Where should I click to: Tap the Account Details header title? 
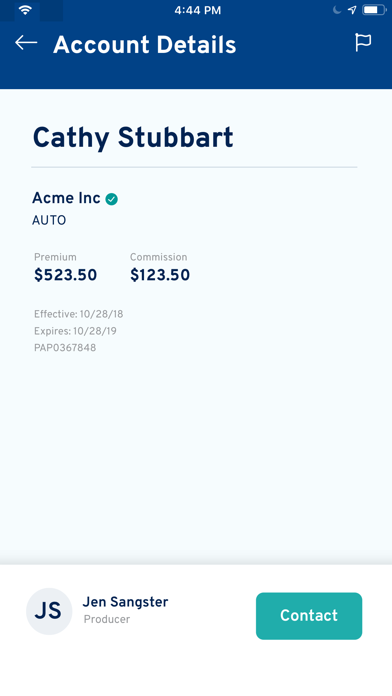[x=144, y=45]
